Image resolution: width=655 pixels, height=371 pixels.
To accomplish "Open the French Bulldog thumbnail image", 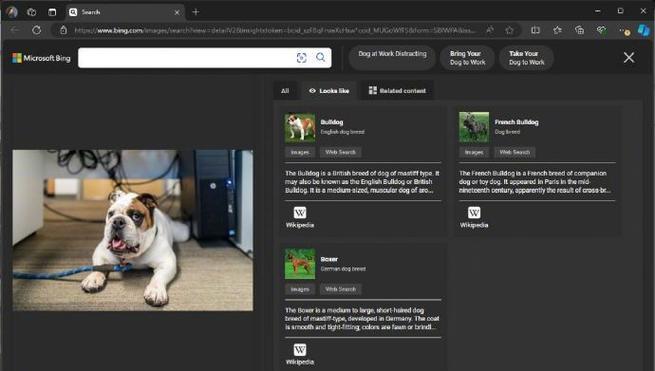I will (x=474, y=127).
